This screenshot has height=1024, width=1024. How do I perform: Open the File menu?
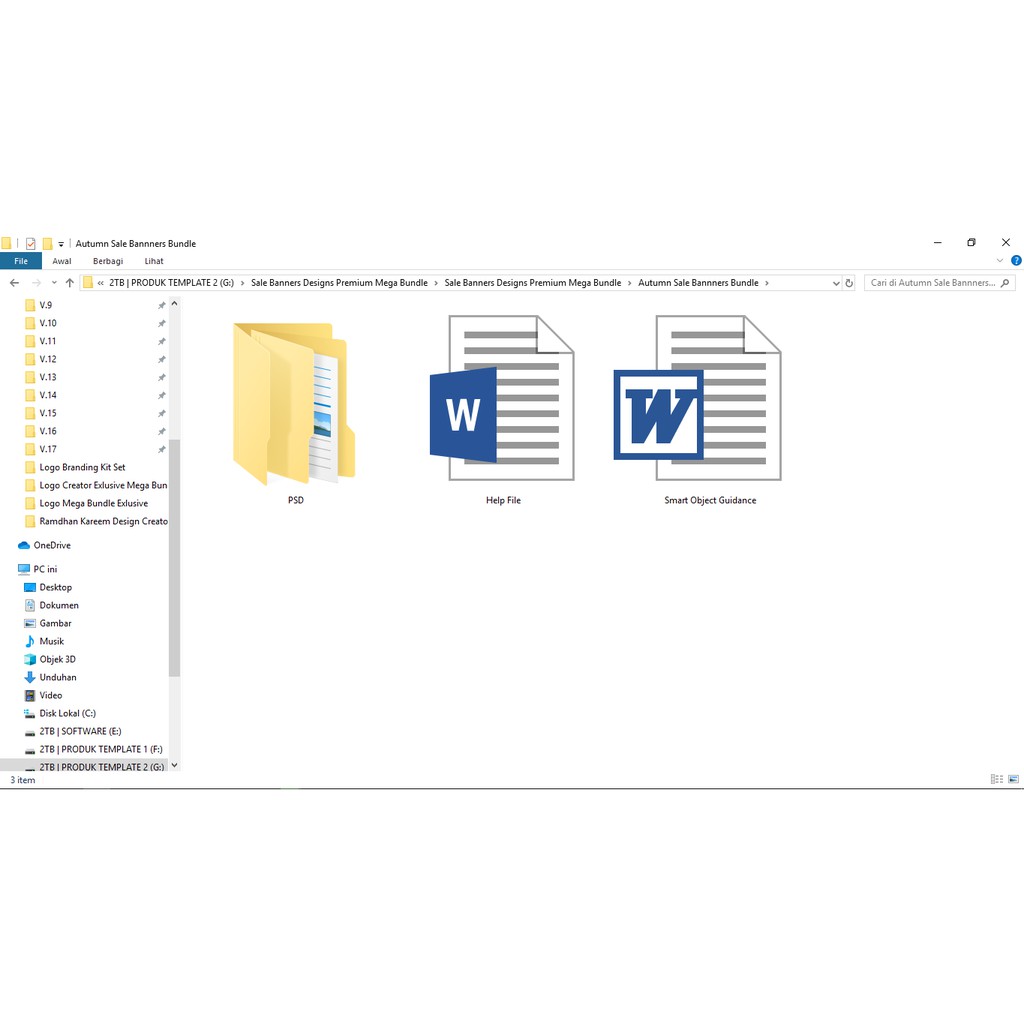click(21, 261)
